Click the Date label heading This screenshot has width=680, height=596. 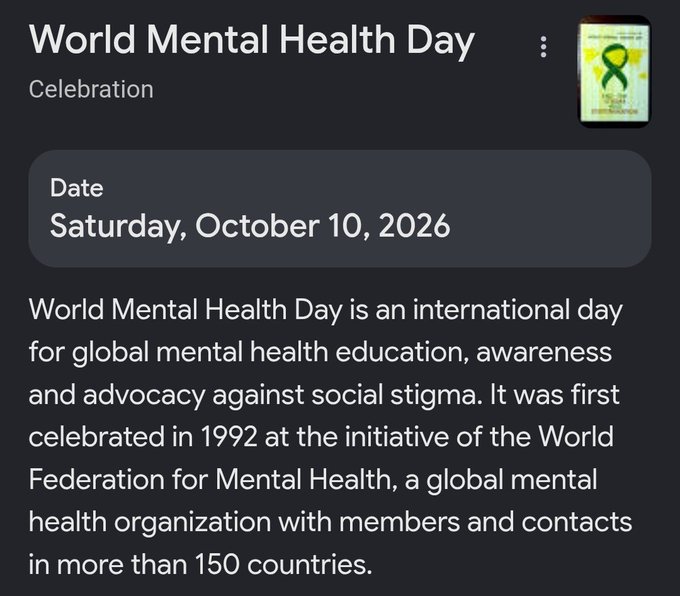(x=76, y=188)
